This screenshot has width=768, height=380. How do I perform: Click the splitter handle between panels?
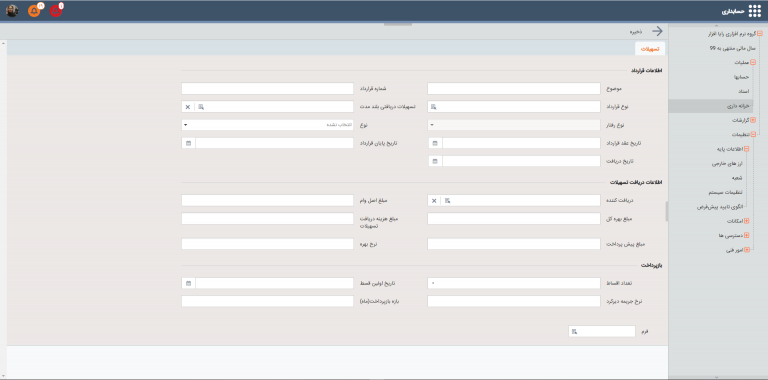[667, 212]
